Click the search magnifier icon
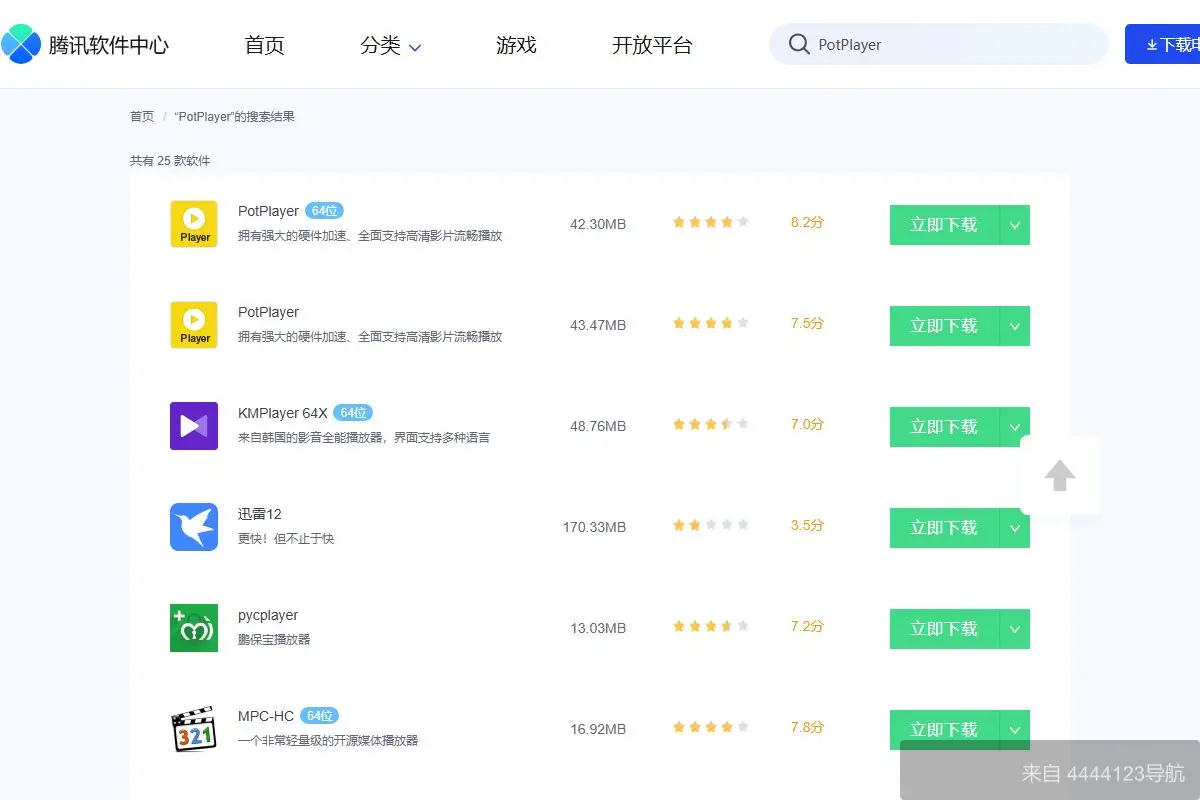The width and height of the screenshot is (1200, 800). coord(799,44)
